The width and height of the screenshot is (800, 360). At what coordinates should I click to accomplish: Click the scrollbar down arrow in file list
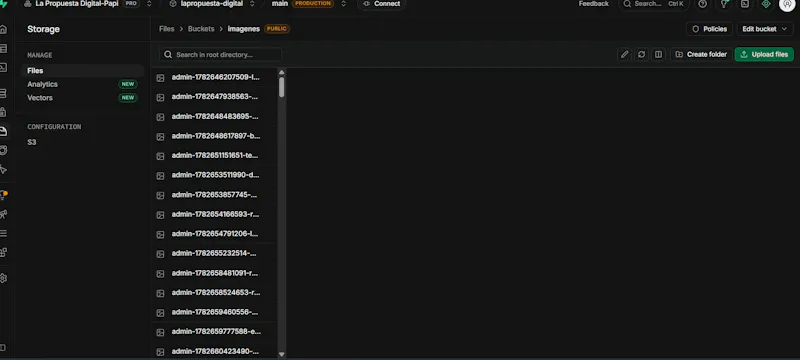[282, 354]
